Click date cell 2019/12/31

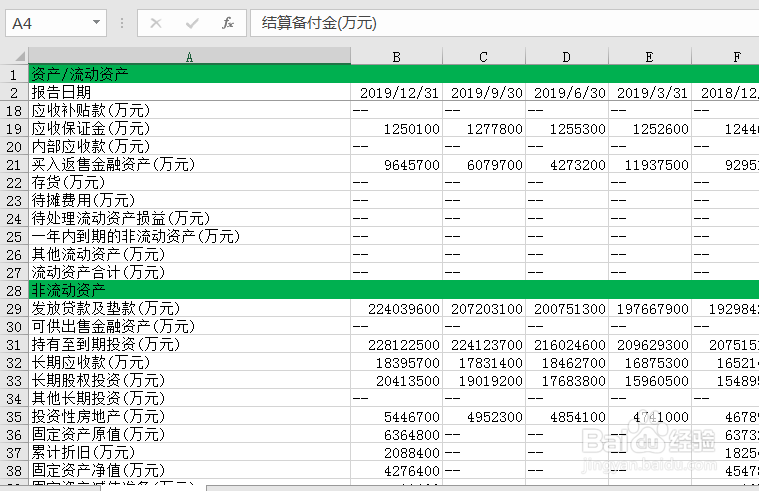point(396,92)
